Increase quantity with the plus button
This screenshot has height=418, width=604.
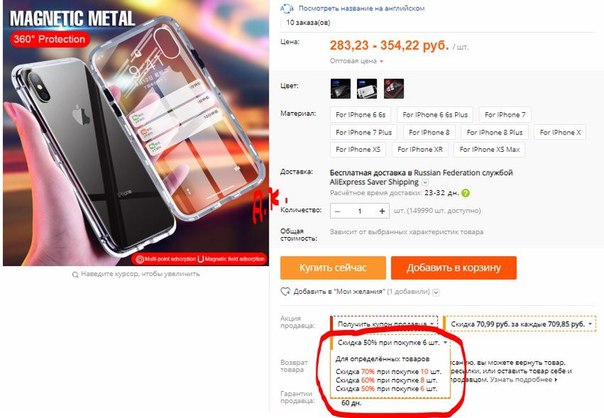click(382, 211)
